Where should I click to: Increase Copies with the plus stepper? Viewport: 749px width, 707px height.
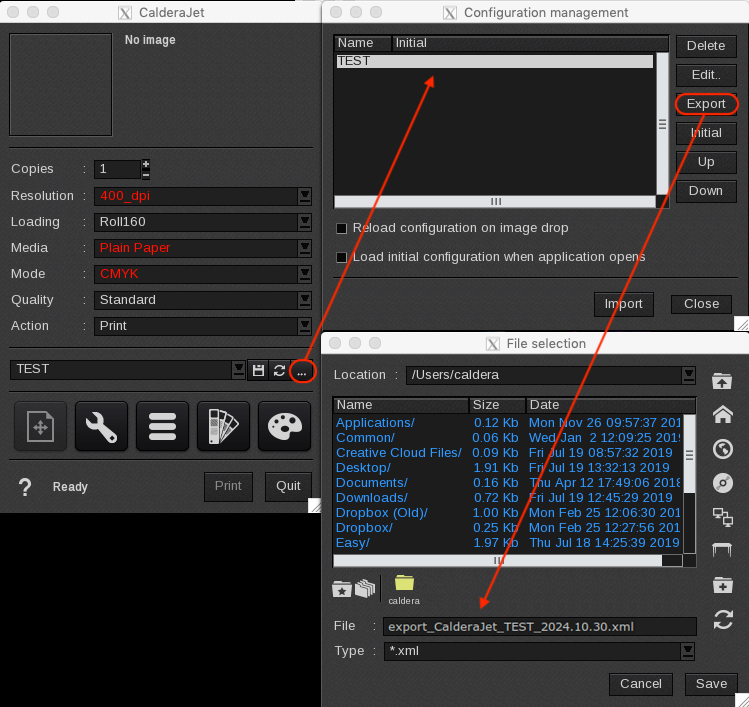tap(146, 164)
